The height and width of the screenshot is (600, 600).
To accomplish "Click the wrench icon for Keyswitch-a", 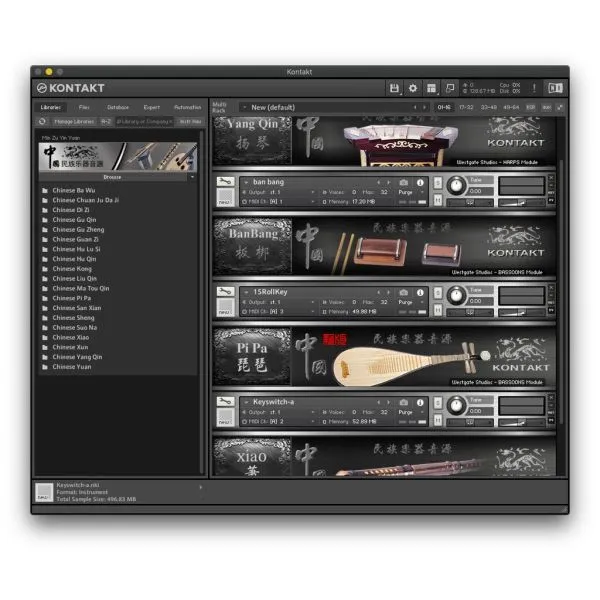I will point(226,402).
